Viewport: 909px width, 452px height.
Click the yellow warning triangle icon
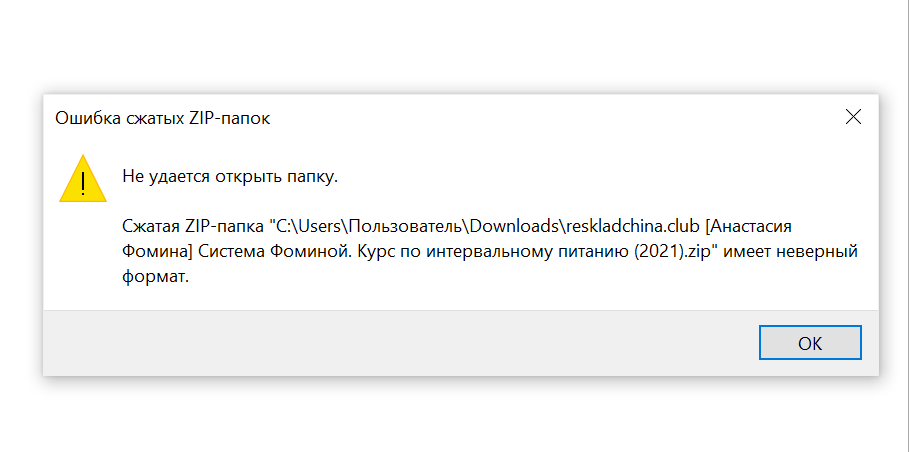point(82,179)
